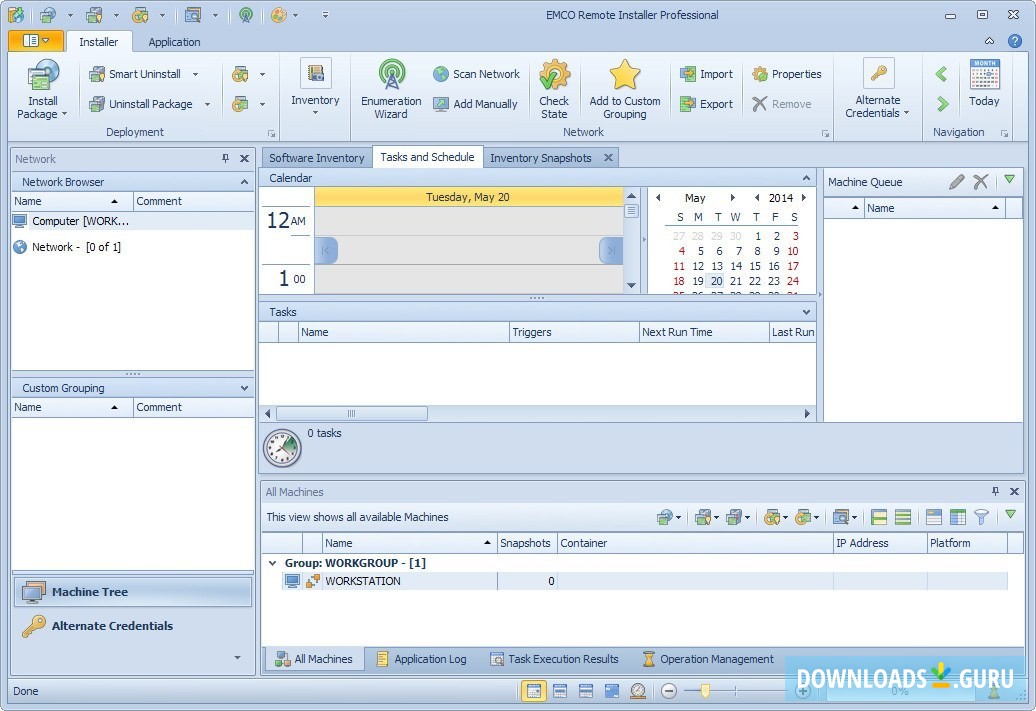Open the Software Inventory tab
Image resolution: width=1036 pixels, height=711 pixels.
316,158
